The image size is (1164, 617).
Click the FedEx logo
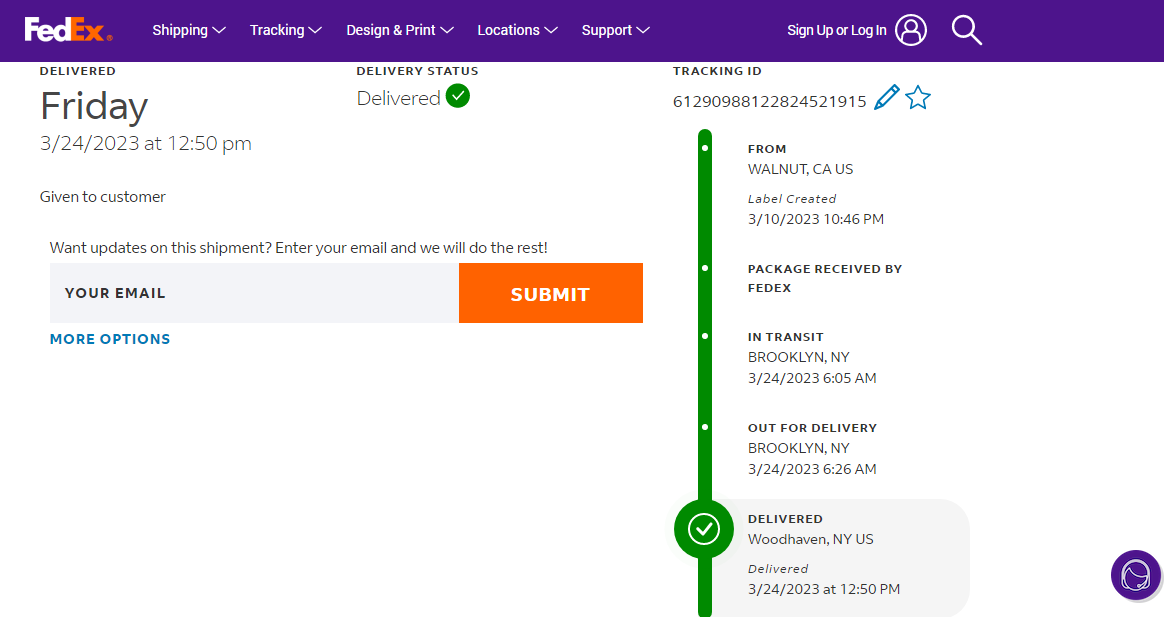click(68, 30)
